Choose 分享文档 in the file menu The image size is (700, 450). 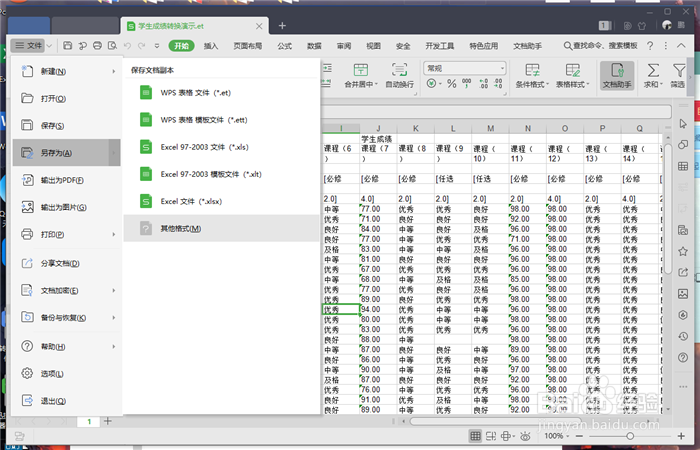coord(67,263)
